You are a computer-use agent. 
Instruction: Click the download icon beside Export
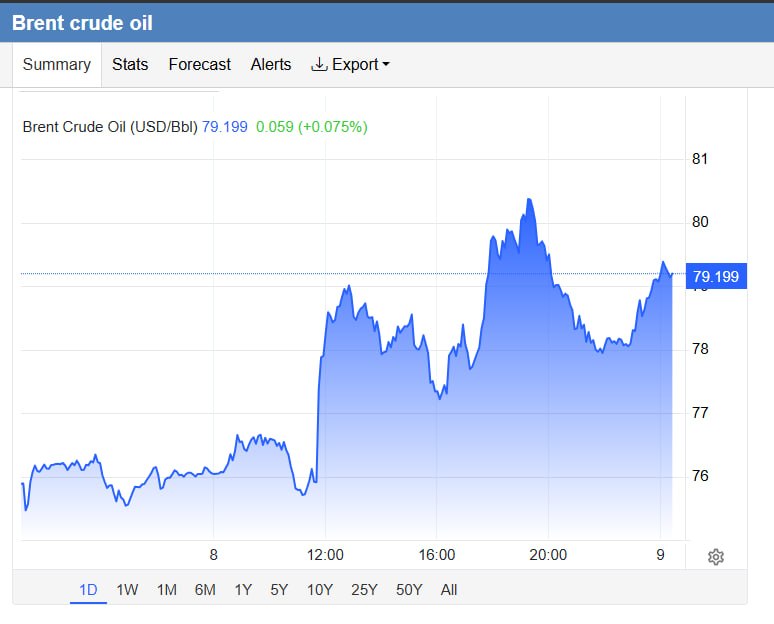point(319,64)
